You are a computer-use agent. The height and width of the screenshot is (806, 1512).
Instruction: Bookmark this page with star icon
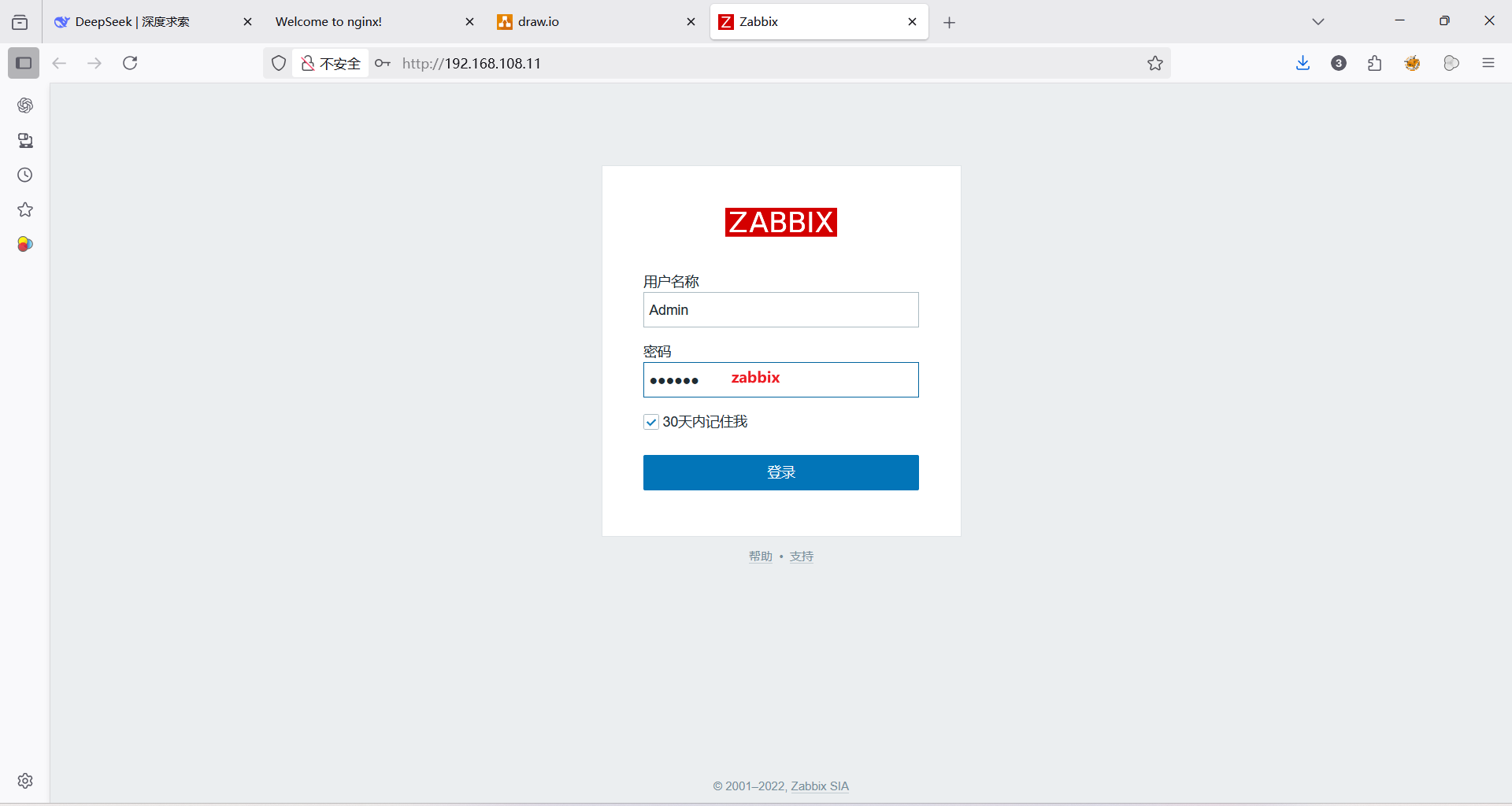pos(1155,63)
